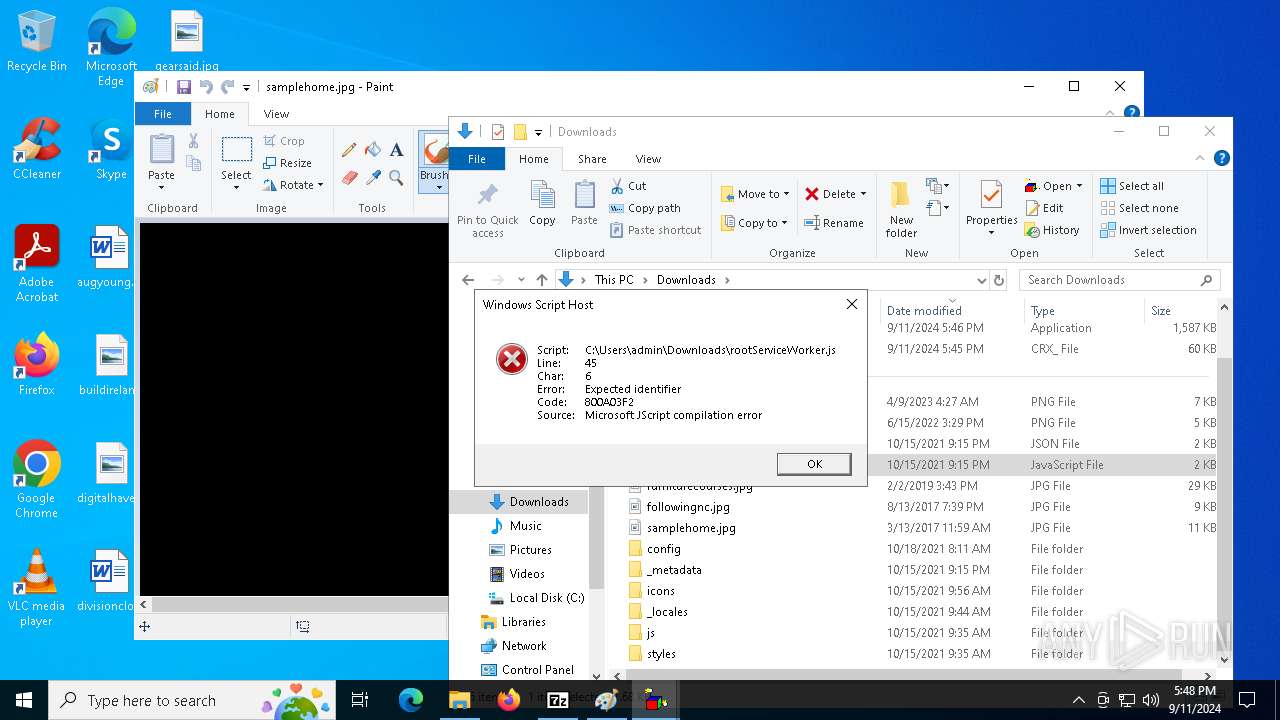Select the Magnifier tool in Paint

click(396, 177)
